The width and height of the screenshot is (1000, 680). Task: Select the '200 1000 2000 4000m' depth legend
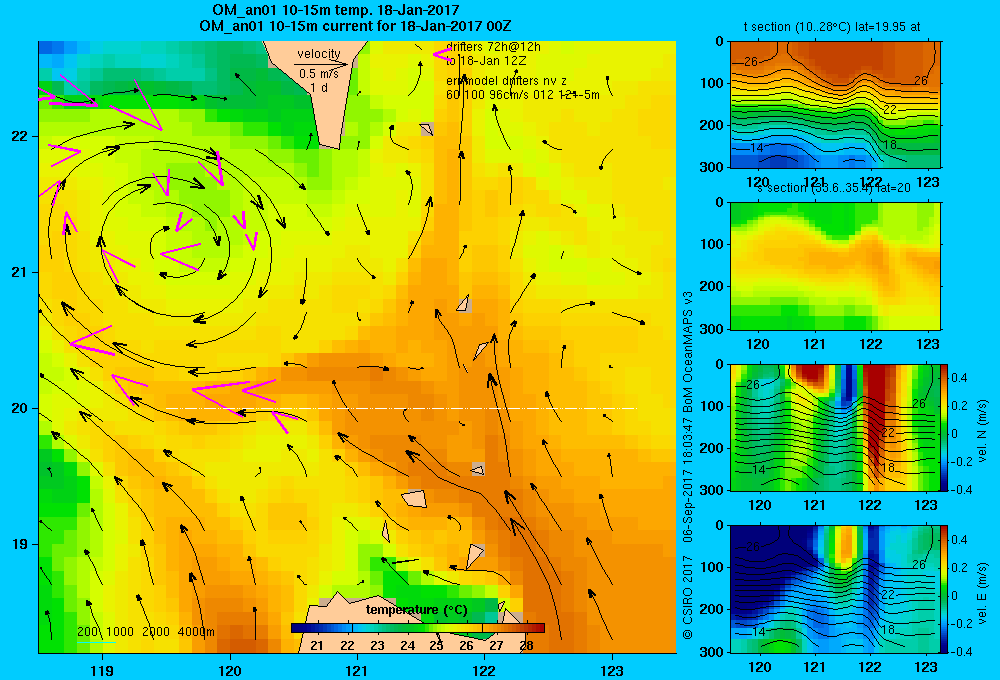tap(145, 632)
